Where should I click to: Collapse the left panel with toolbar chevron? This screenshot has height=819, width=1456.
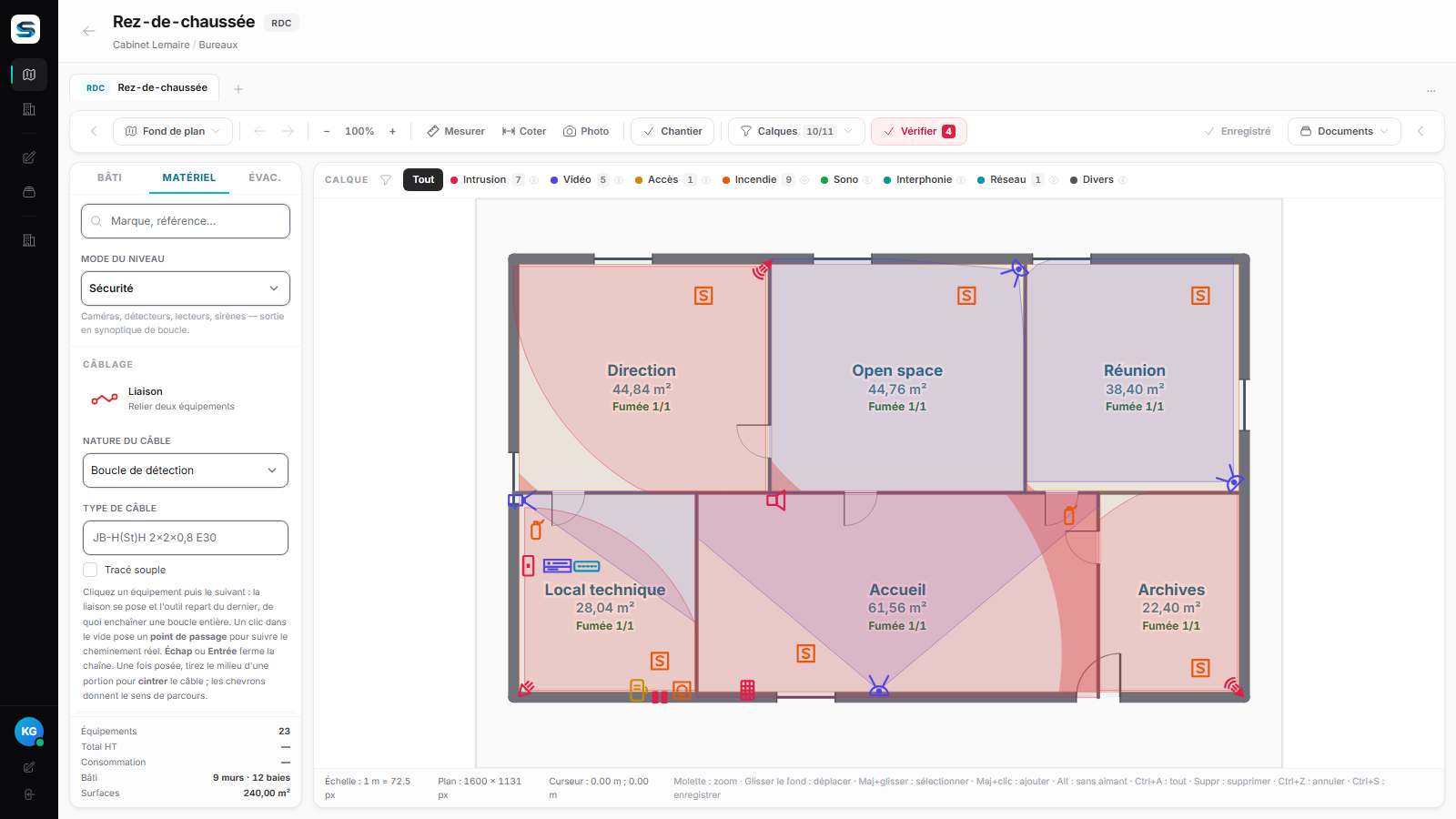94,131
